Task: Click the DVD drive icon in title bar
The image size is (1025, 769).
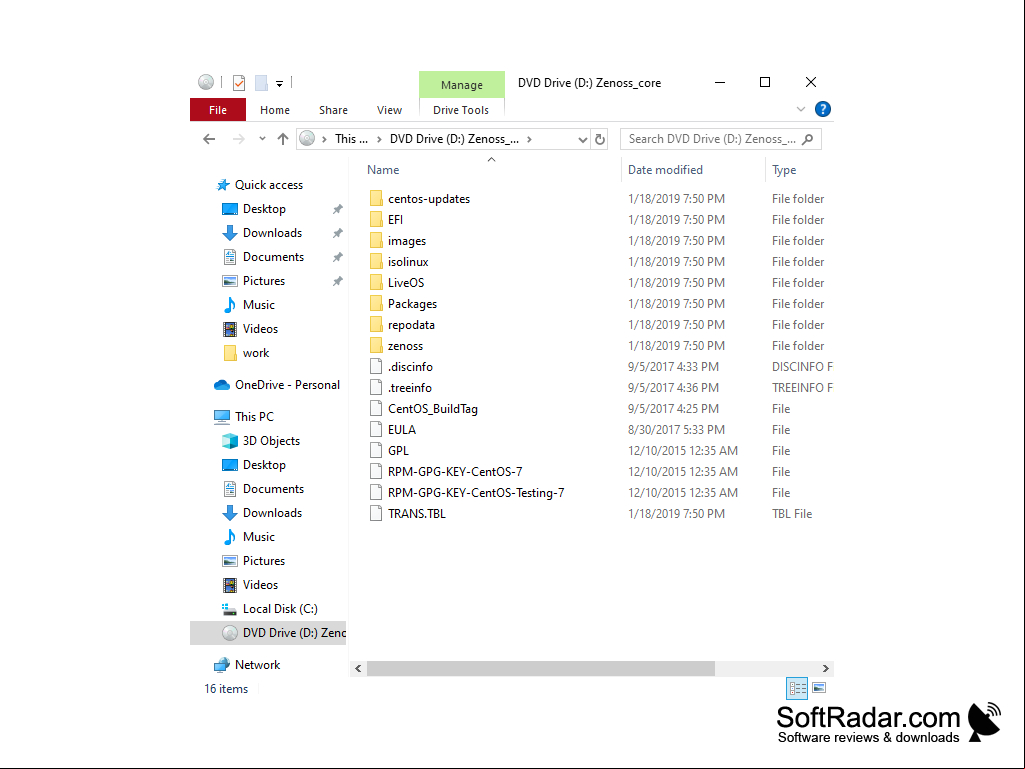Action: [x=206, y=82]
